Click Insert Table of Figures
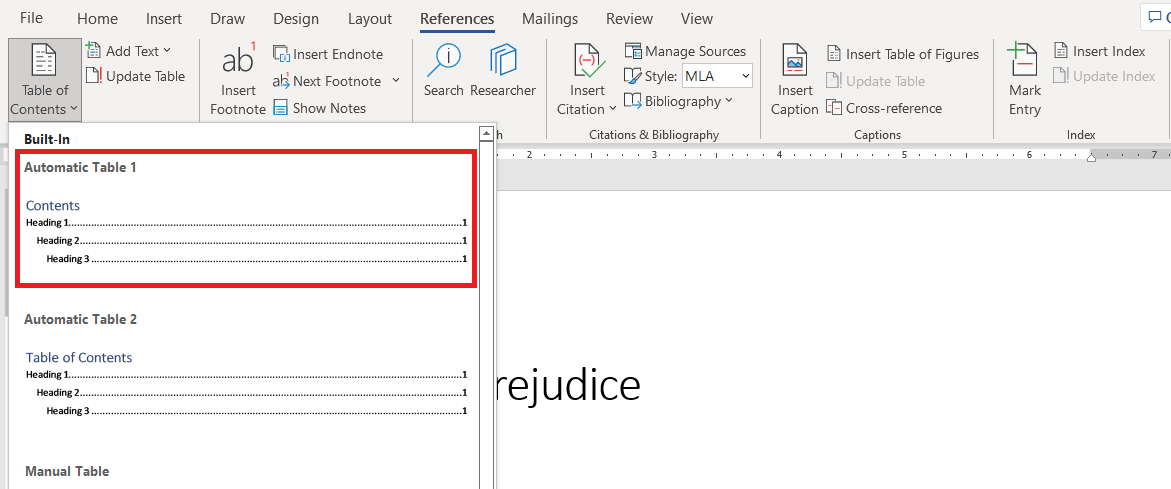 click(x=902, y=54)
